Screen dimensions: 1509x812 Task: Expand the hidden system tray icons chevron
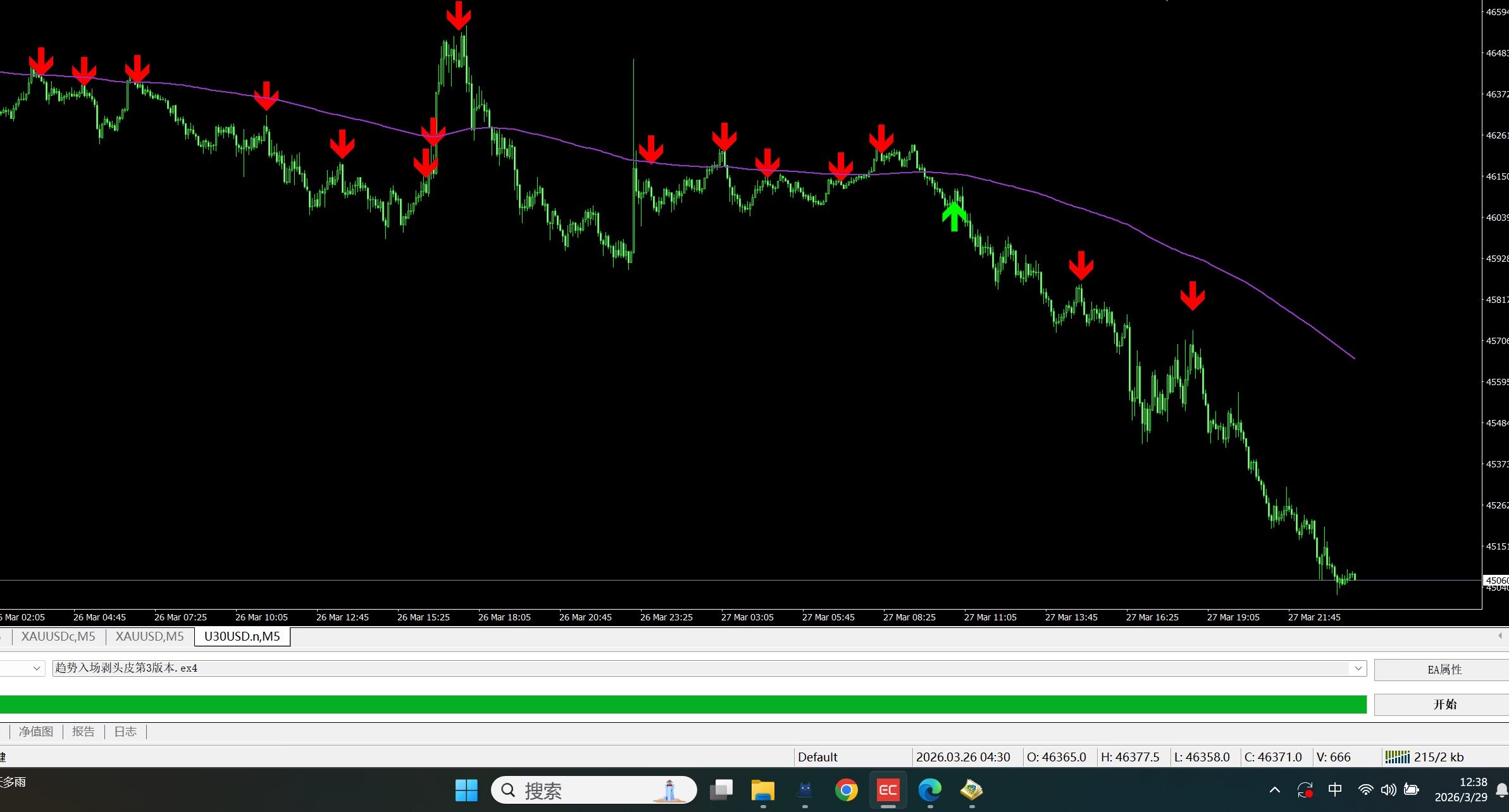tap(1275, 790)
